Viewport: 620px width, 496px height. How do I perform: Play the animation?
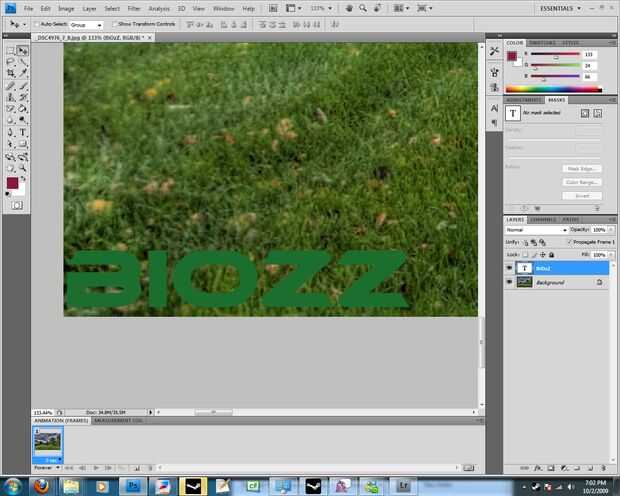coord(96,468)
